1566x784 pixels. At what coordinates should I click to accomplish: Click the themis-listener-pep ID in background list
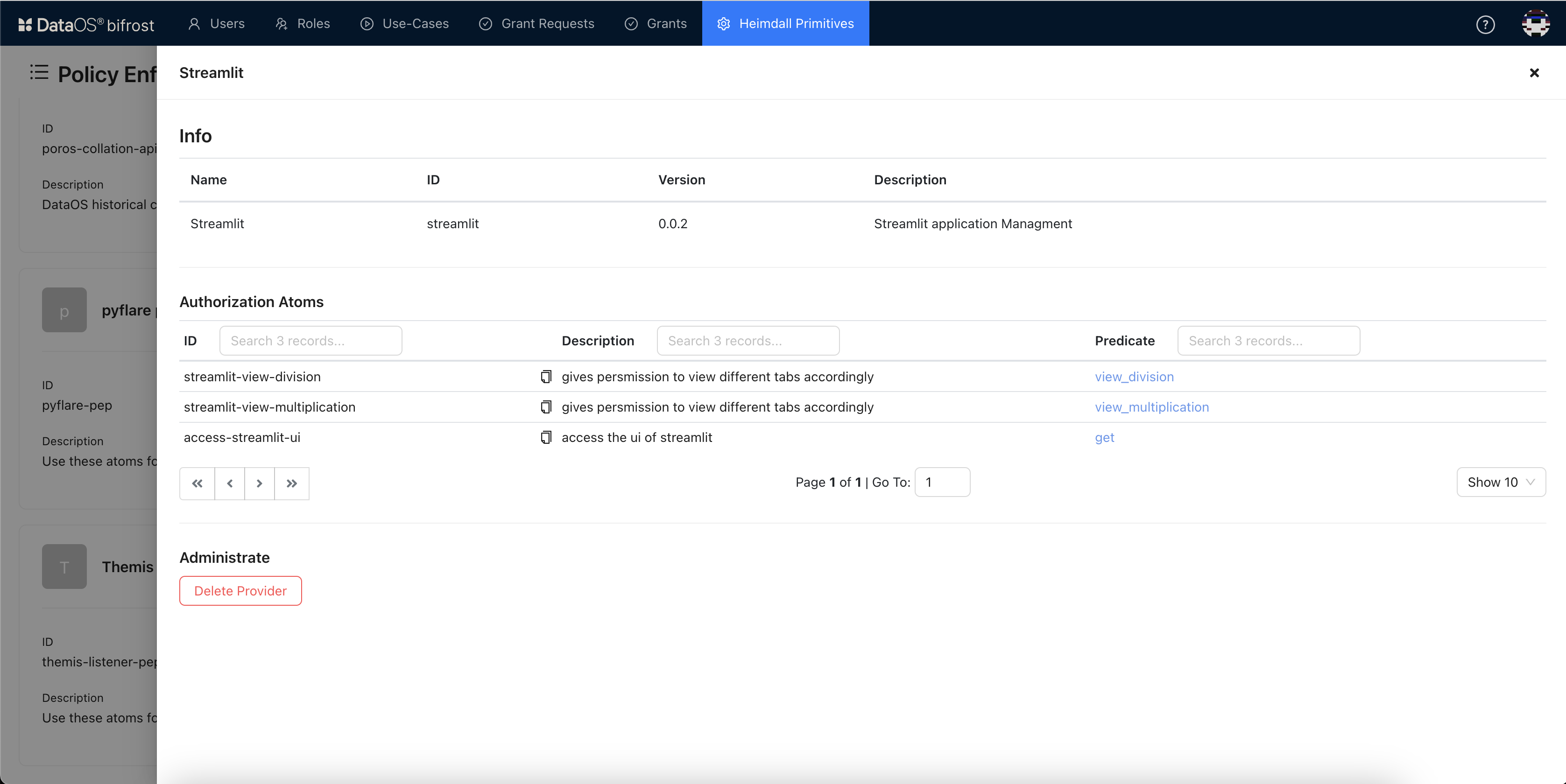[x=100, y=662]
